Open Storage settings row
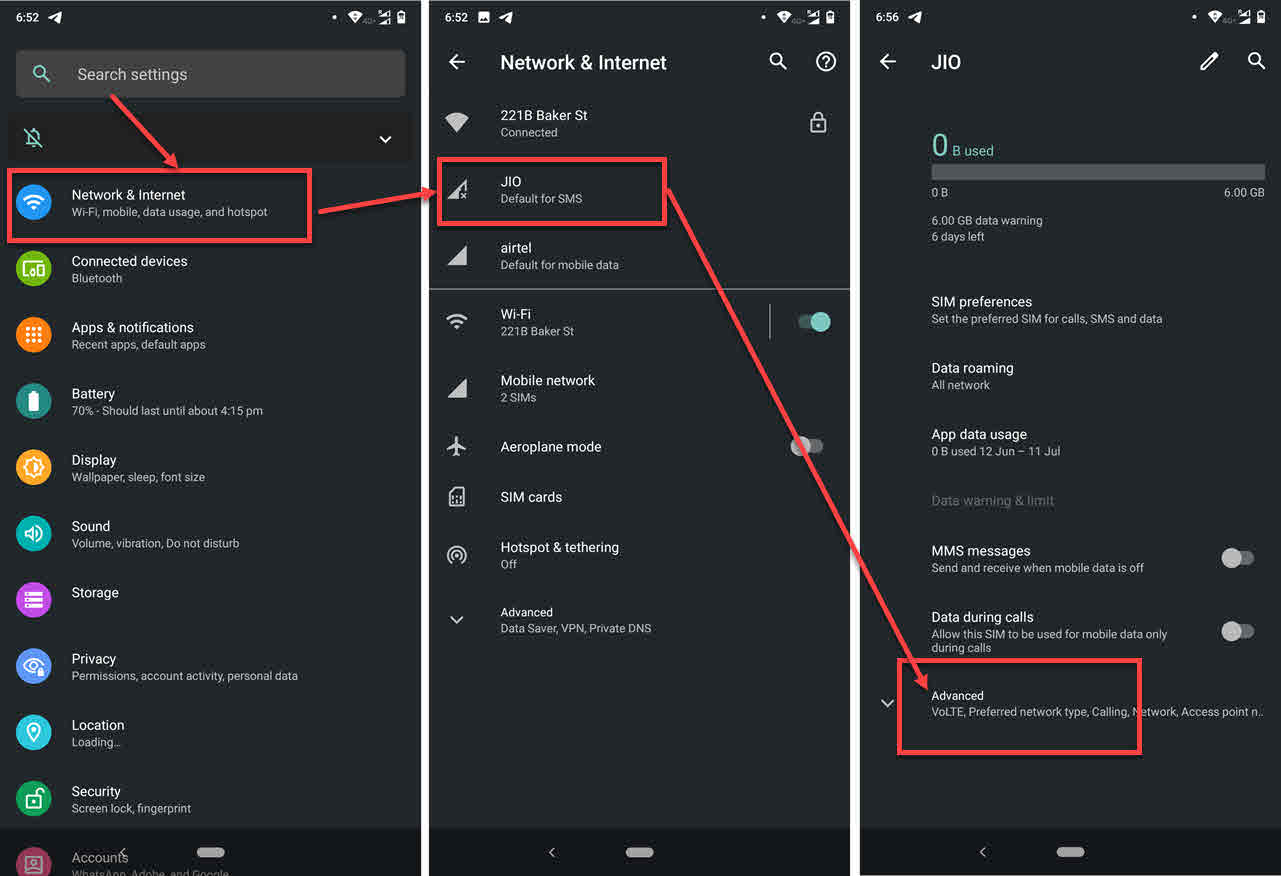This screenshot has height=876, width=1281. click(x=210, y=600)
